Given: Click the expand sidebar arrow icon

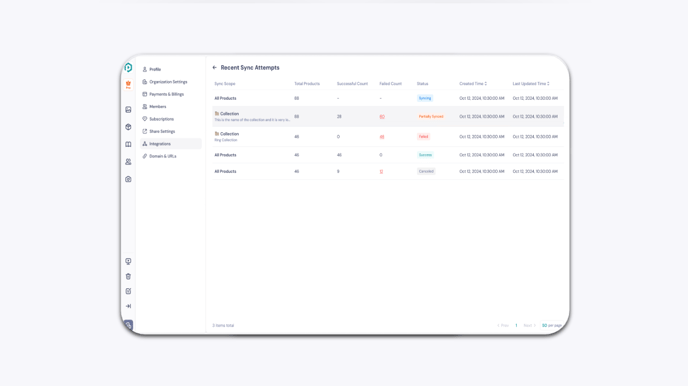Looking at the screenshot, I should pos(128,306).
